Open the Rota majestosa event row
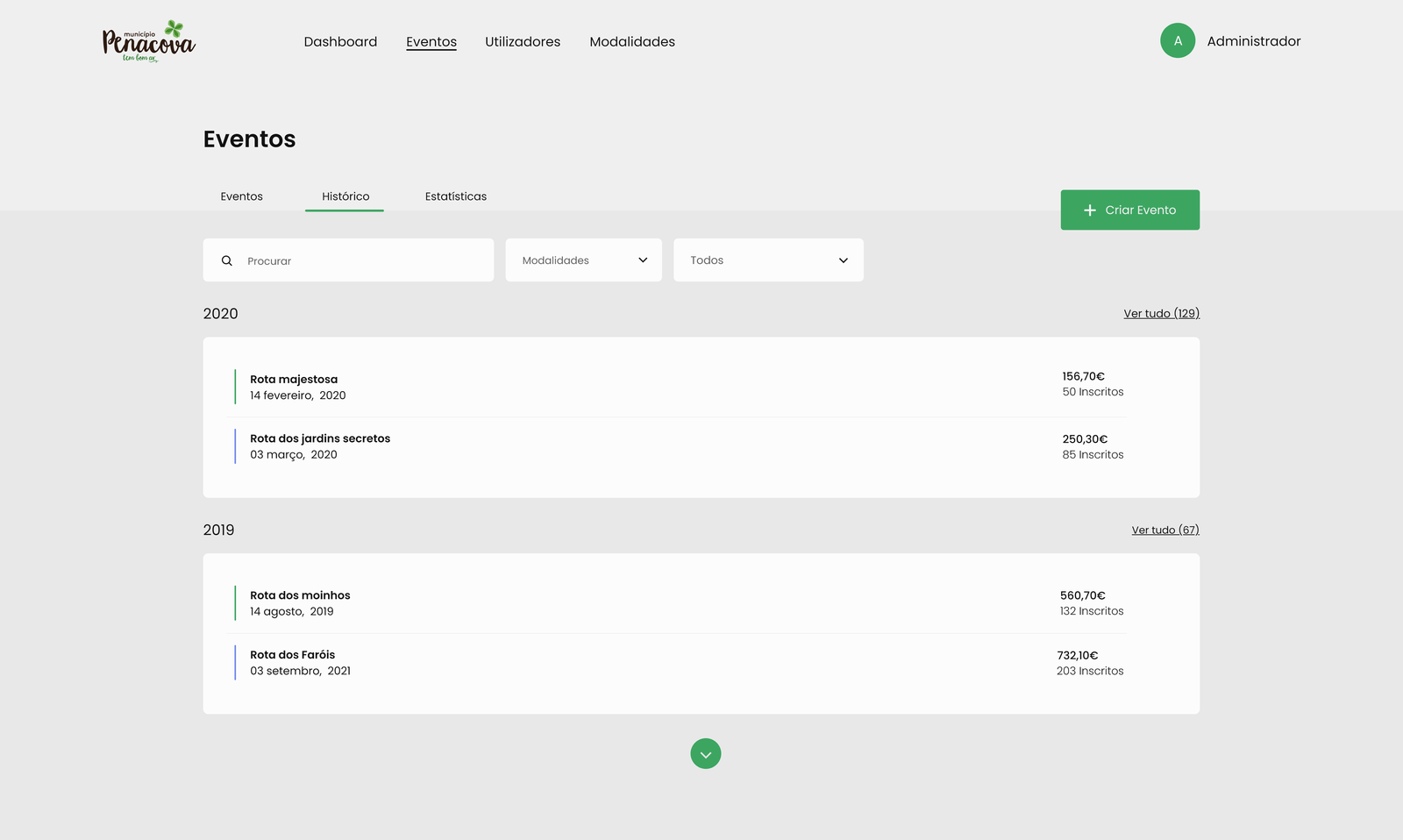 (294, 380)
